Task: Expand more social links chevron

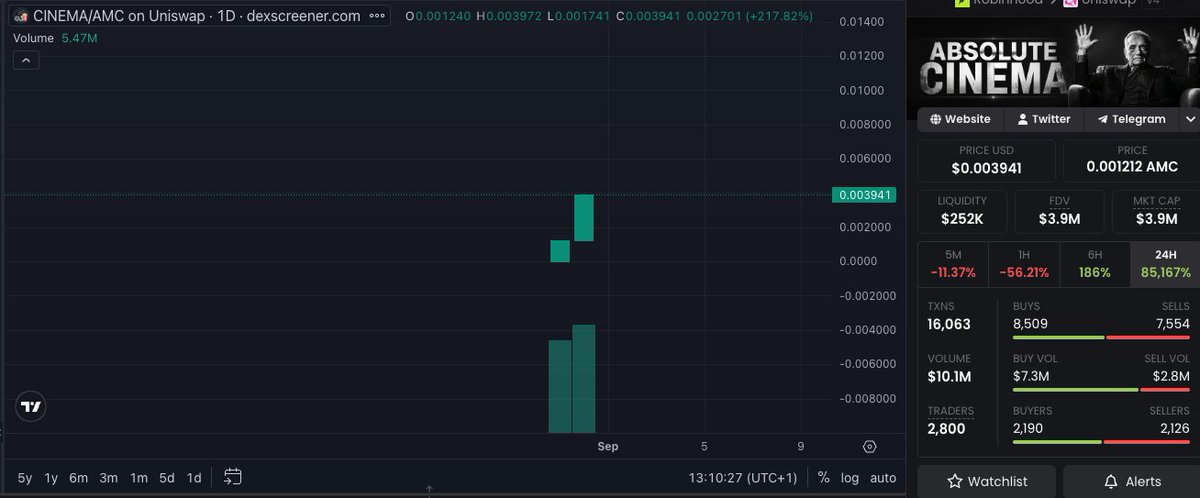Action: tap(1190, 119)
